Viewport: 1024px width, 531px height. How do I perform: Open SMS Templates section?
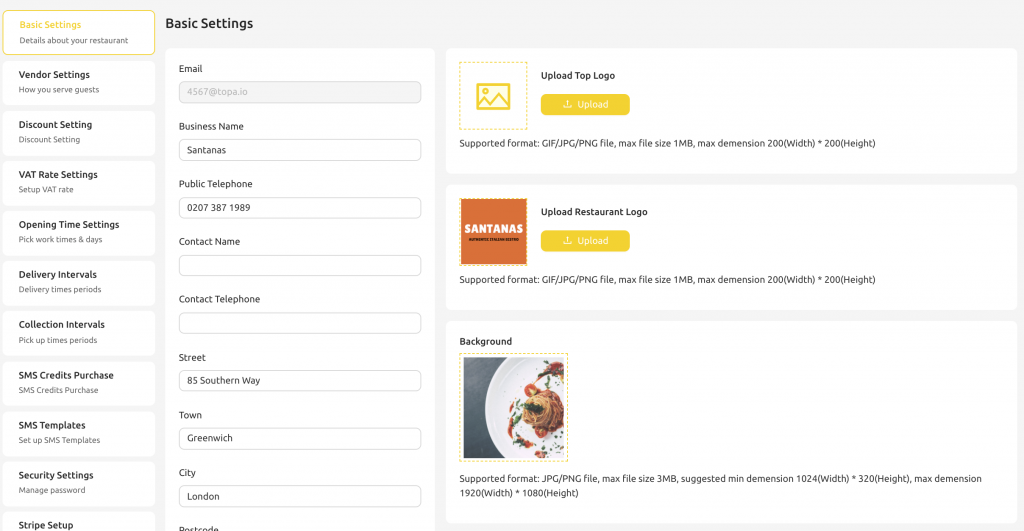click(78, 433)
